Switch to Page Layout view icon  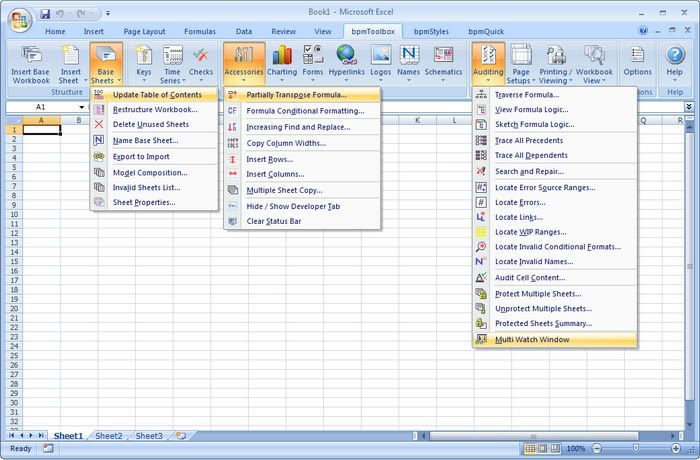[542, 448]
